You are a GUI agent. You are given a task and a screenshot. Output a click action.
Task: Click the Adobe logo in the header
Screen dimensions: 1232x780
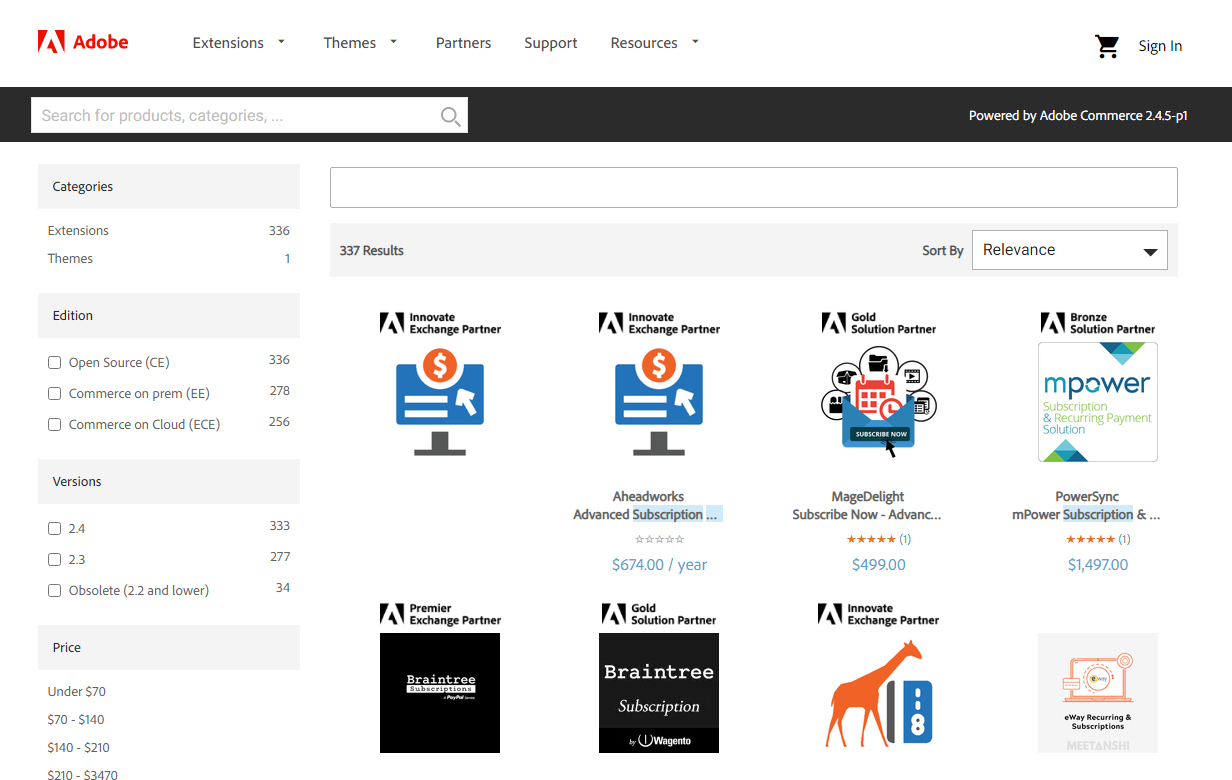point(83,42)
